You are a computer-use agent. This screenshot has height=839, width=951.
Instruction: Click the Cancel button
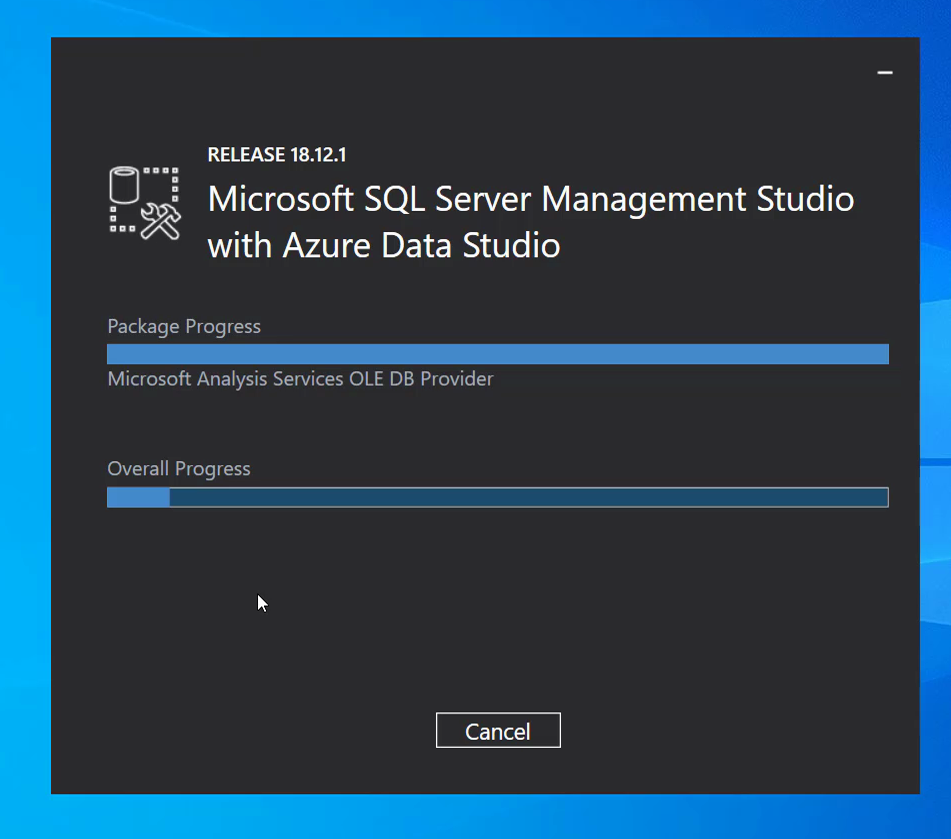498,731
